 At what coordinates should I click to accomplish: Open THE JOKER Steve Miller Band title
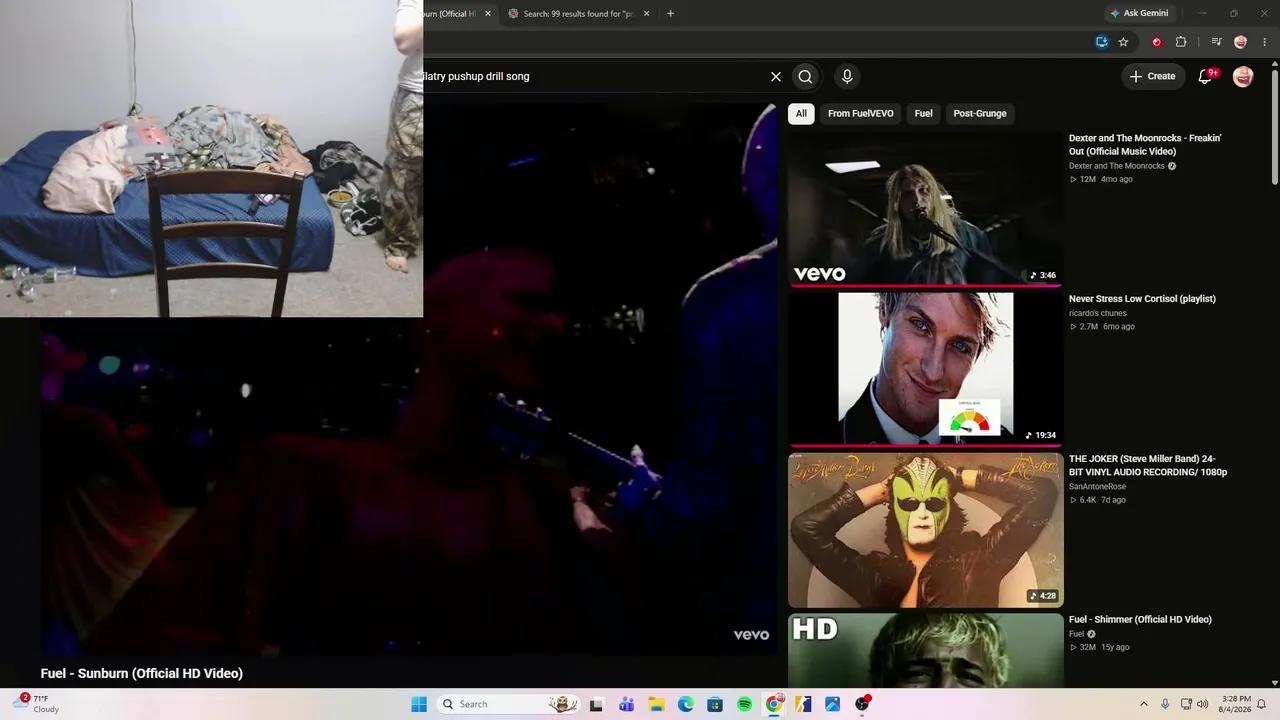coord(1148,465)
